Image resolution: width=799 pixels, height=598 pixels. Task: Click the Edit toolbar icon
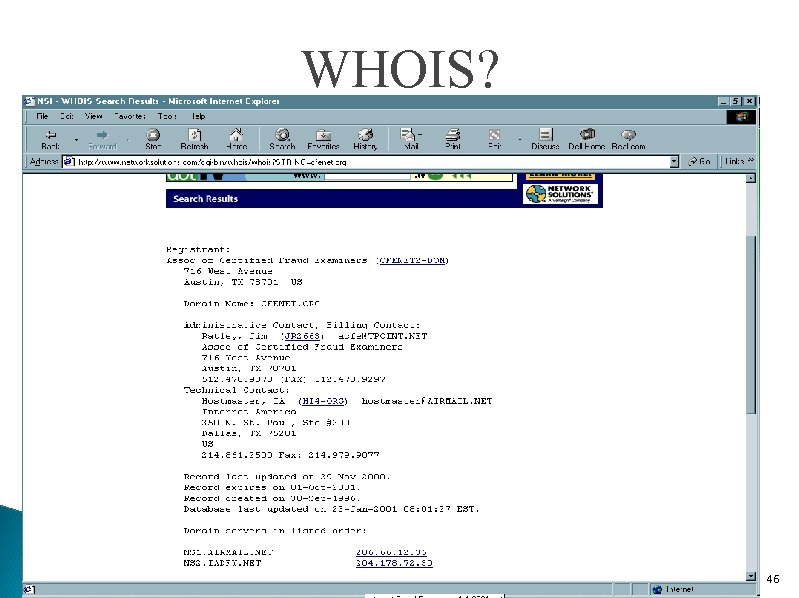pos(494,139)
